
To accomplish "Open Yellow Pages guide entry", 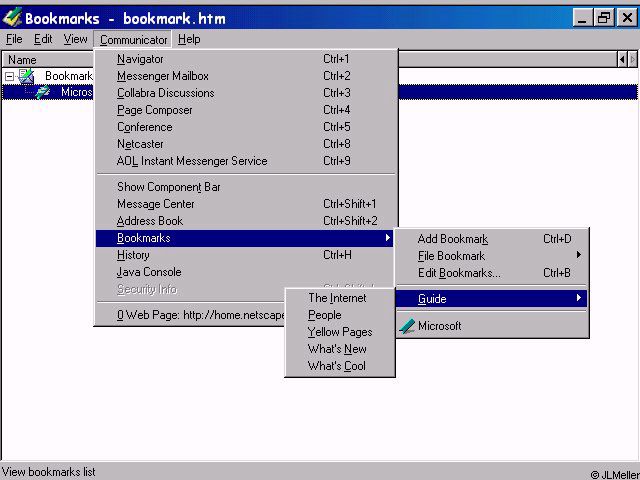I will (x=340, y=332).
